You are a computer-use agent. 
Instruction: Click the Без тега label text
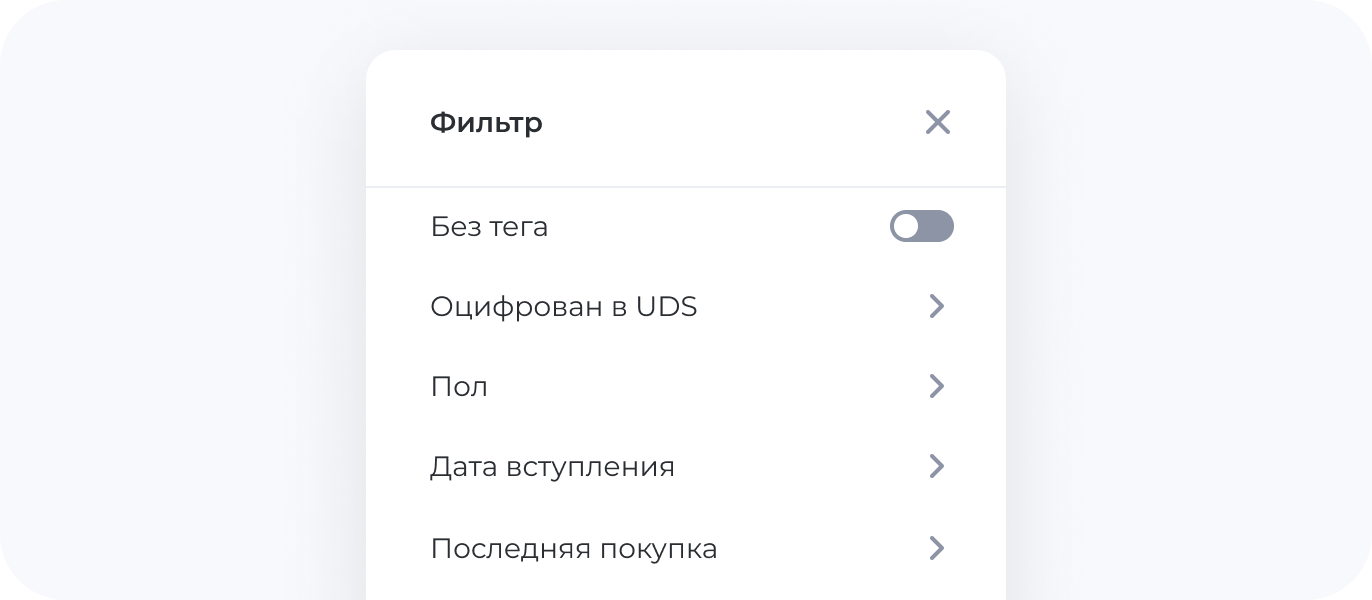489,227
